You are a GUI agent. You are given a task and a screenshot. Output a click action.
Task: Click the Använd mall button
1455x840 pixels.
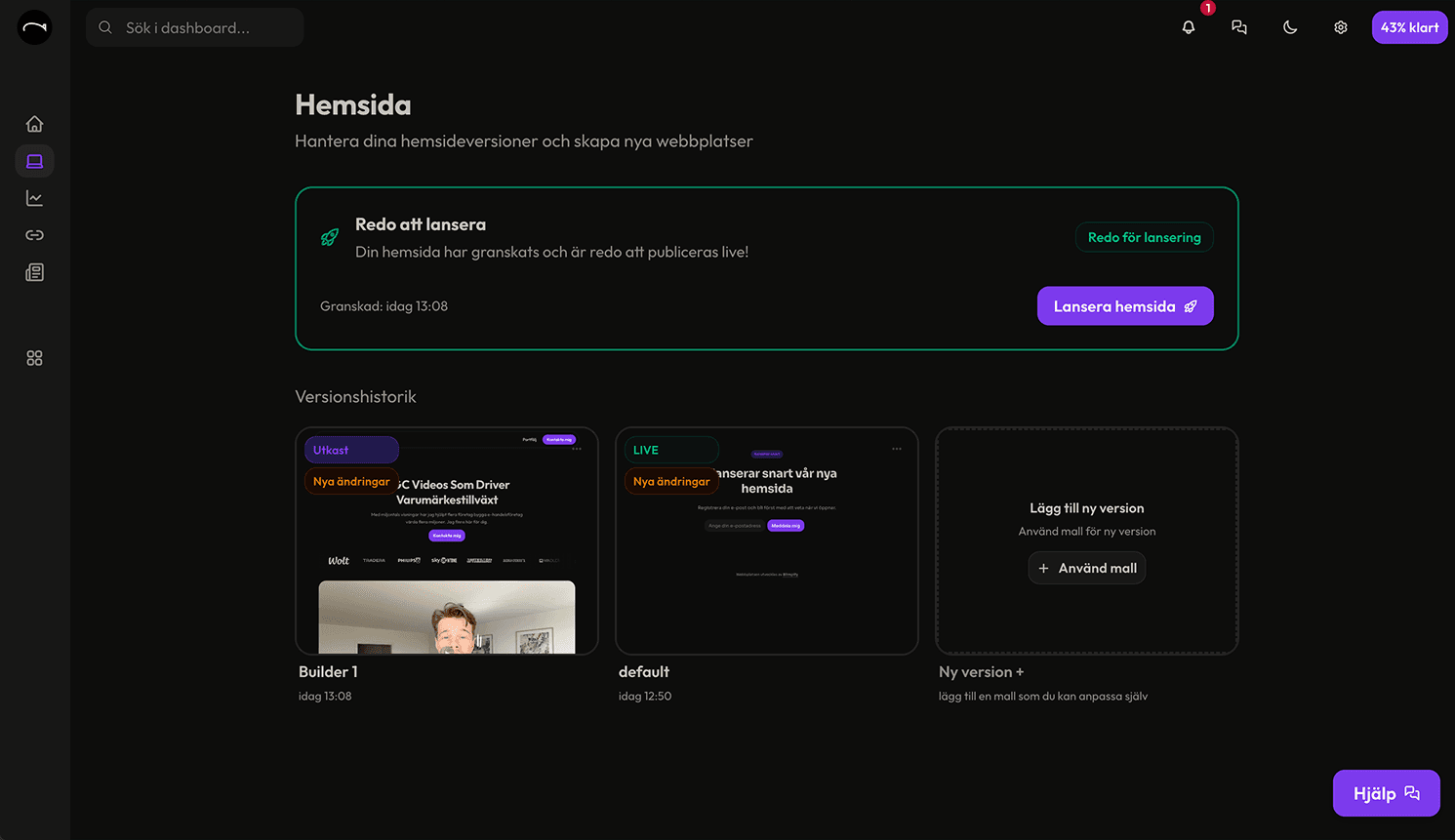(x=1086, y=567)
